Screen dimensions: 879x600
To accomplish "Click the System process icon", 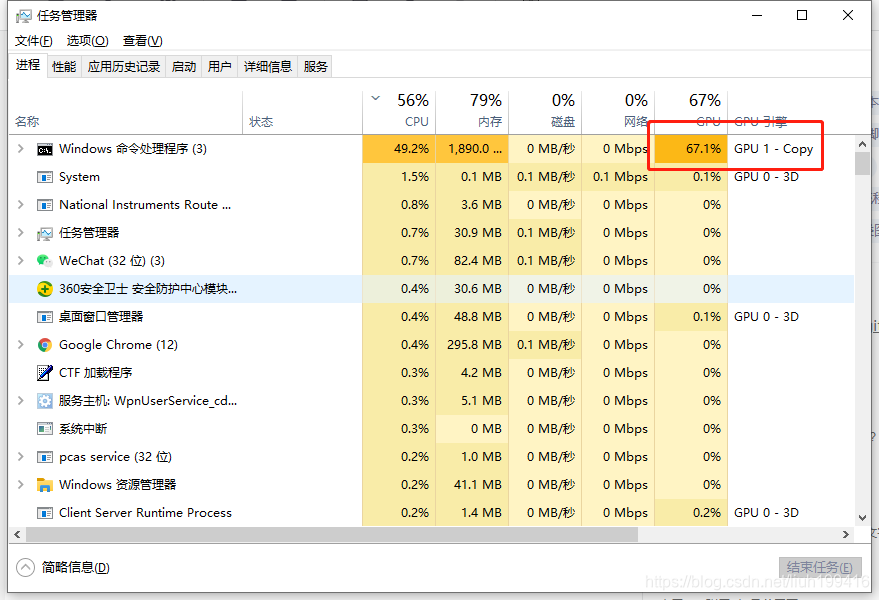I will pyautogui.click(x=45, y=177).
